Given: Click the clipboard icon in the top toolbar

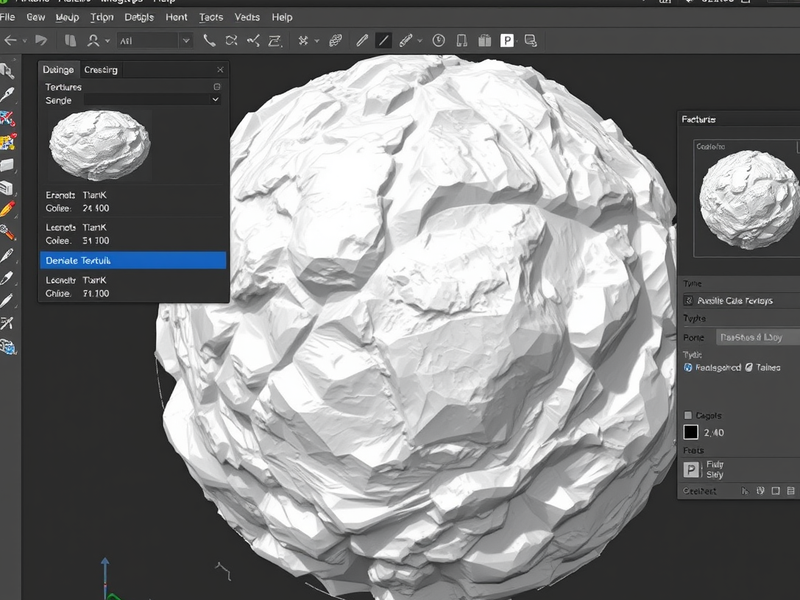Looking at the screenshot, I should pyautogui.click(x=484, y=40).
